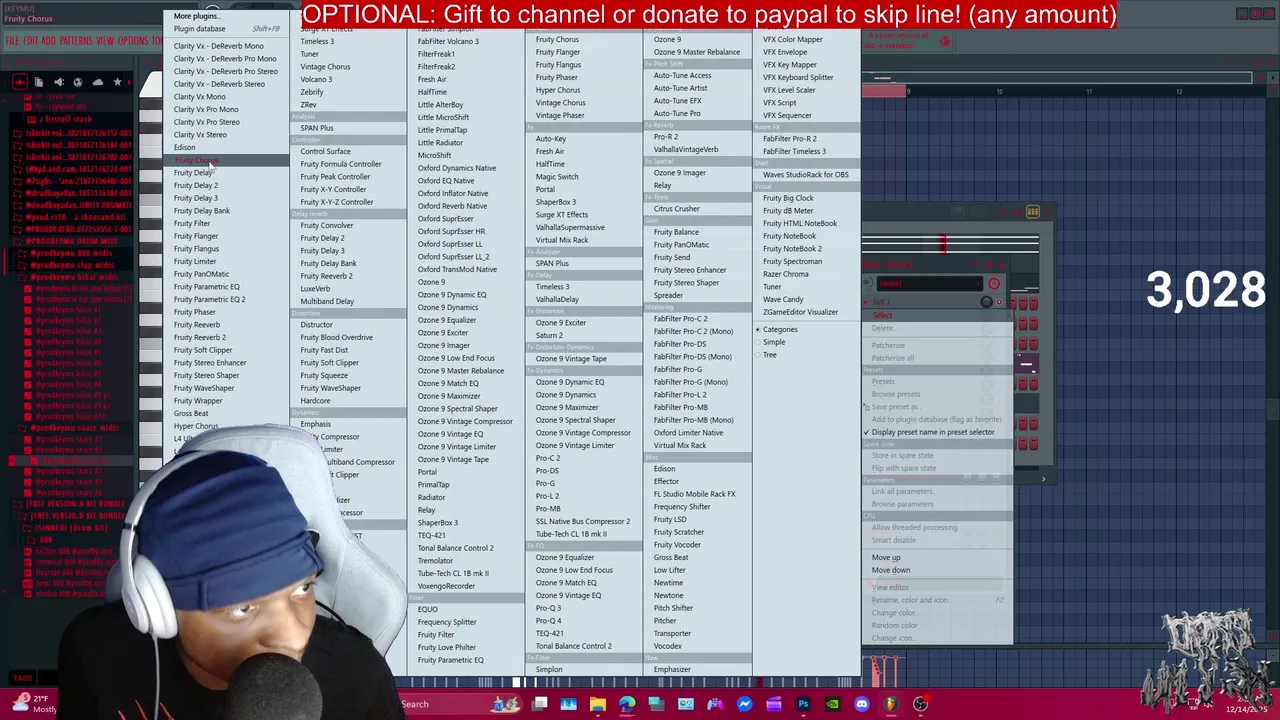Toggle Display preset name in preset selector
Image resolution: width=1280 pixels, height=720 pixels.
pyautogui.click(x=933, y=432)
